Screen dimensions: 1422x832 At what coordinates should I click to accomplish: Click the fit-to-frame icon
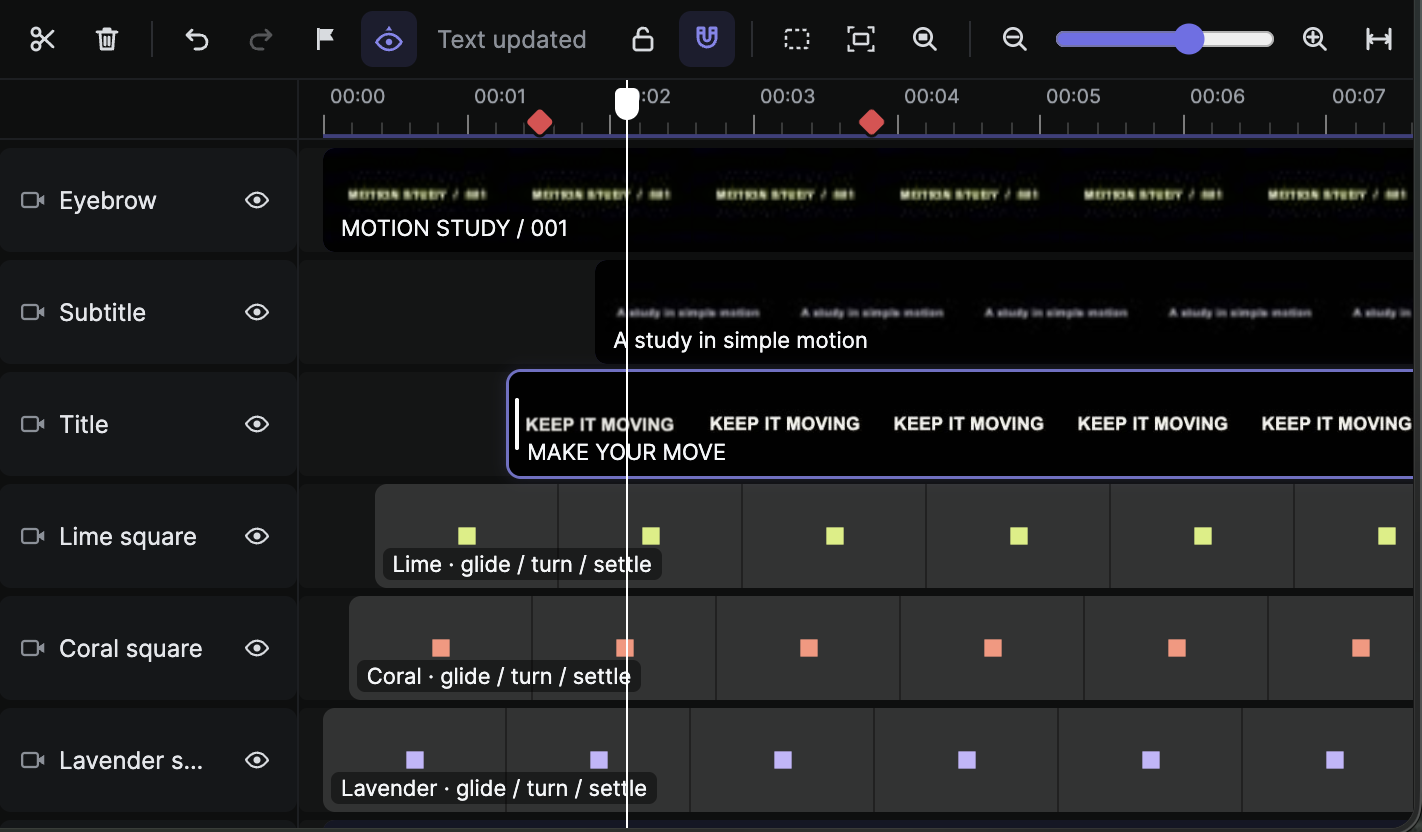point(861,39)
